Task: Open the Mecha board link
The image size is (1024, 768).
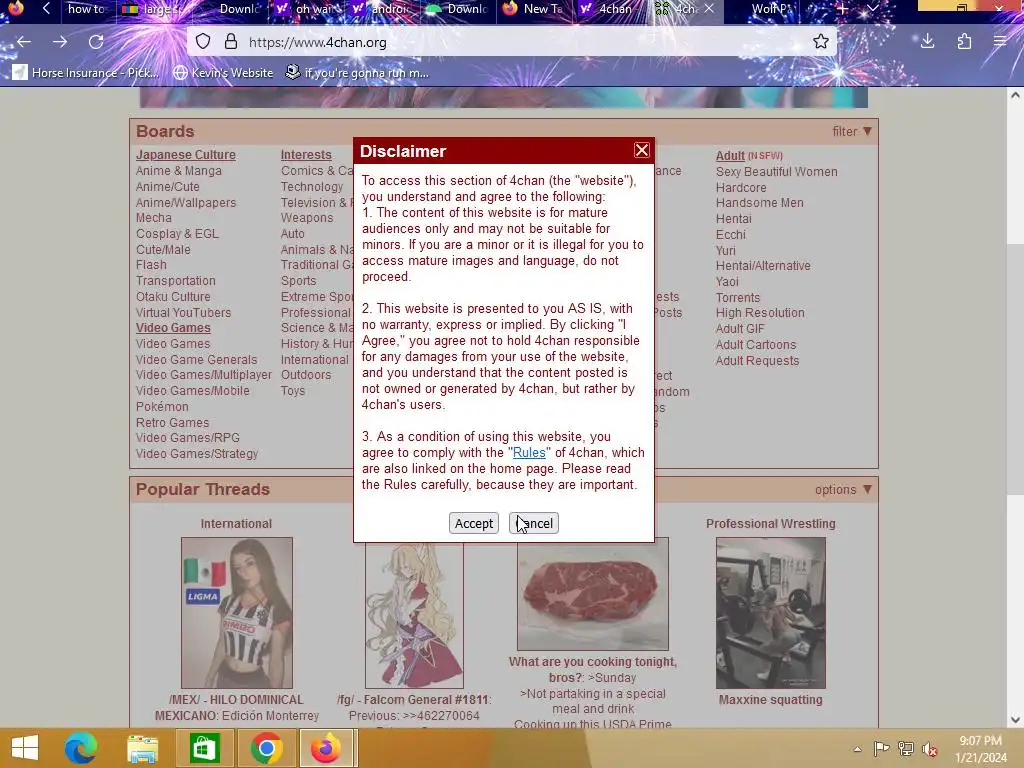Action: pyautogui.click(x=153, y=217)
